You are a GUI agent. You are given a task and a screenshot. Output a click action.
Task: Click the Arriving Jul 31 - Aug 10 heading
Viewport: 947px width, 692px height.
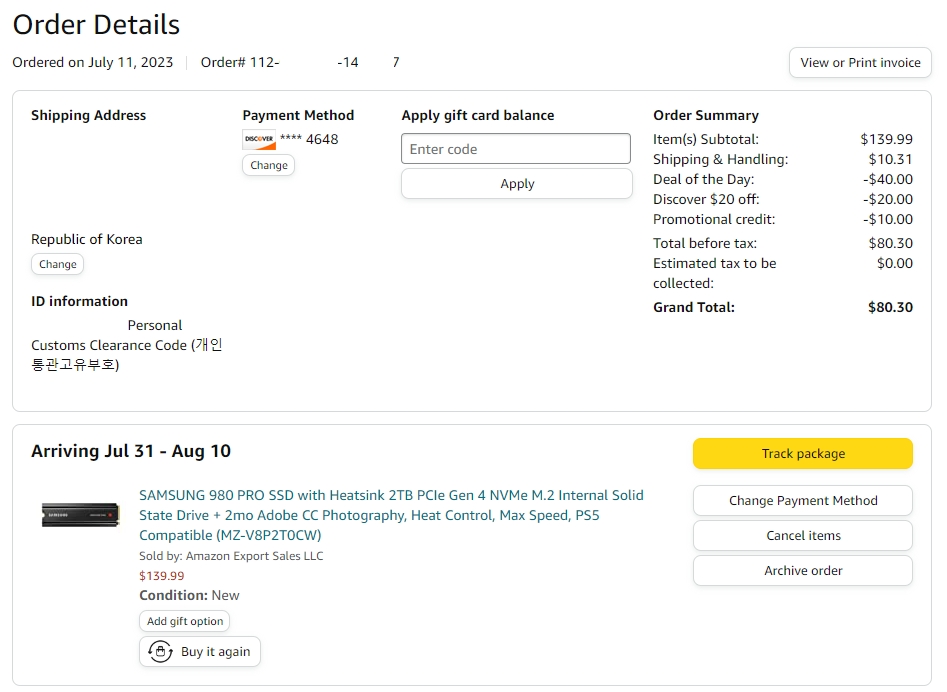(131, 451)
